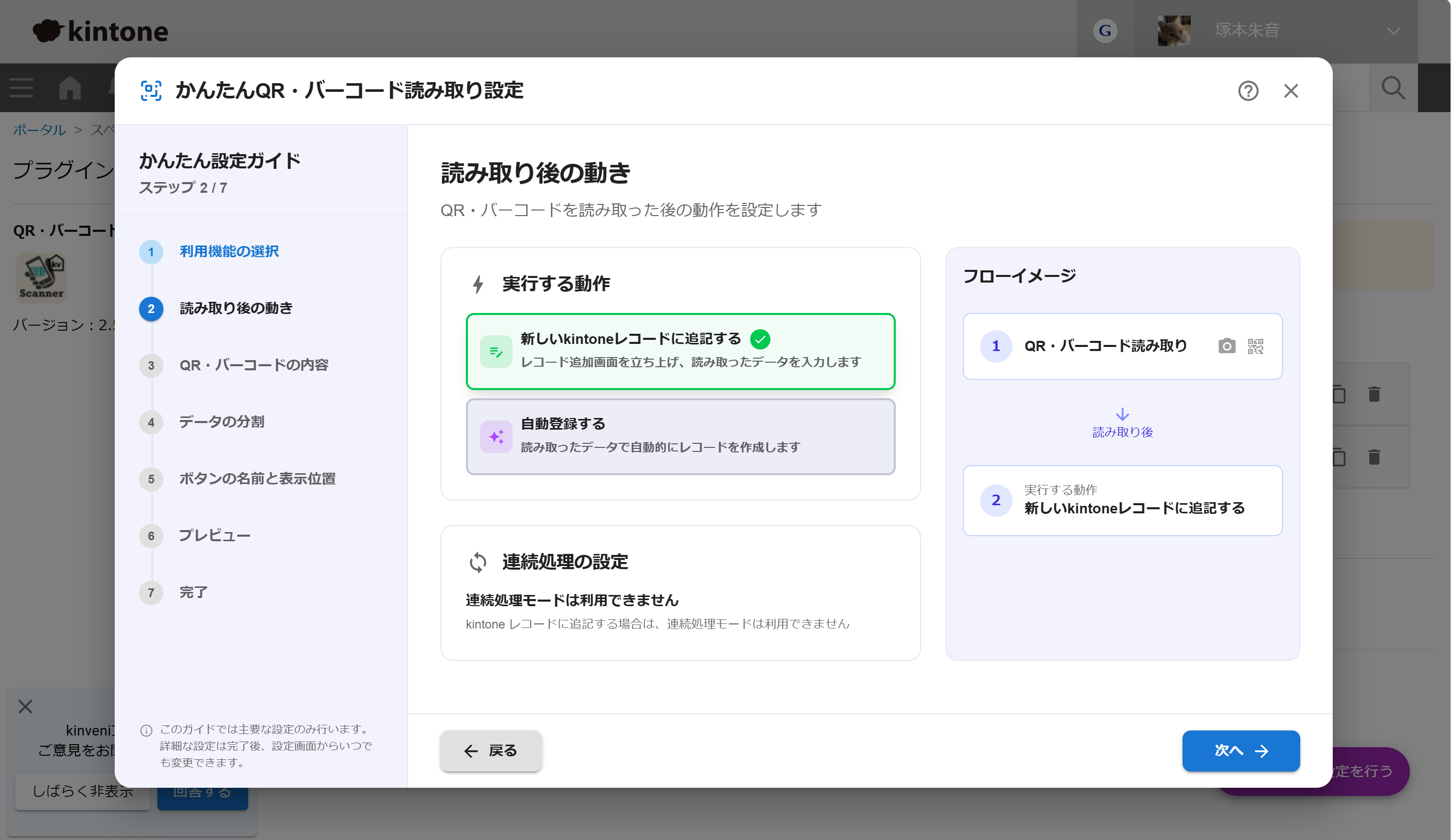Image resolution: width=1451 pixels, height=840 pixels.
Task: Click flow card 実行する動作 step 2
Action: 1122,500
